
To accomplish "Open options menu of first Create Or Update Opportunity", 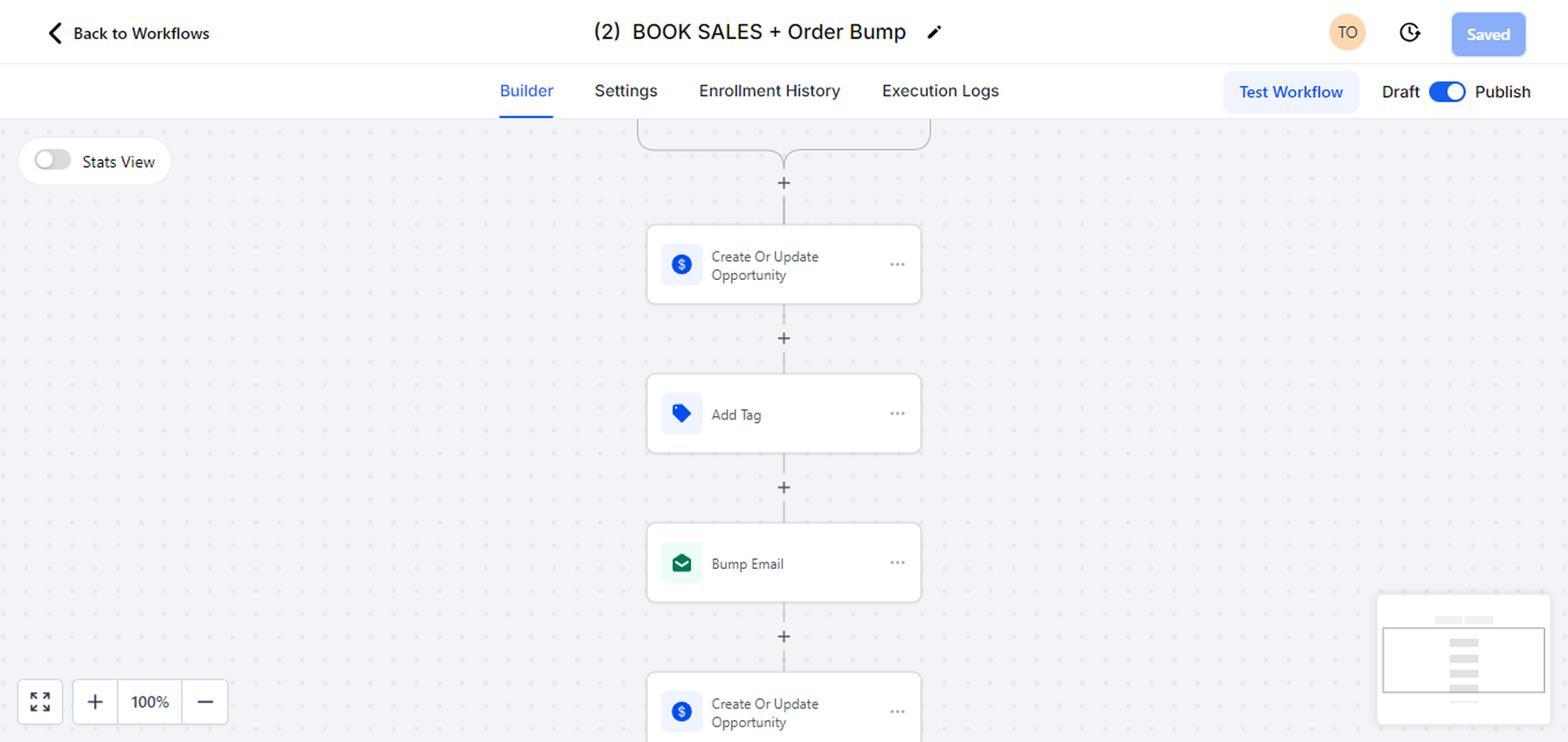I will click(898, 264).
